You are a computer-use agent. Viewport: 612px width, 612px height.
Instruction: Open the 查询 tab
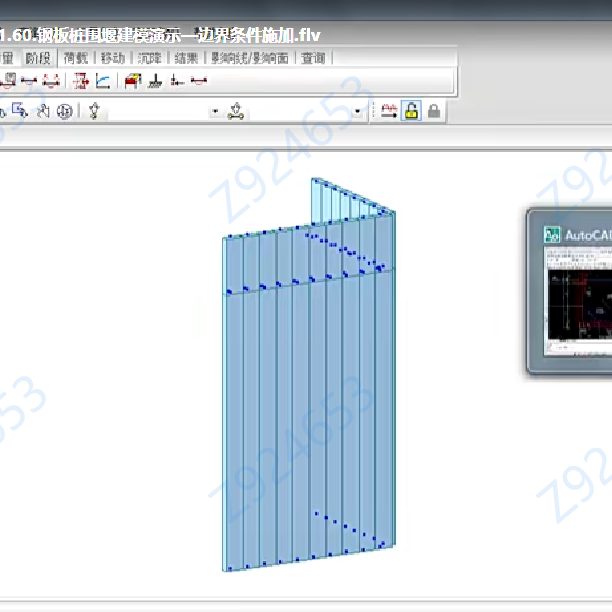click(313, 58)
